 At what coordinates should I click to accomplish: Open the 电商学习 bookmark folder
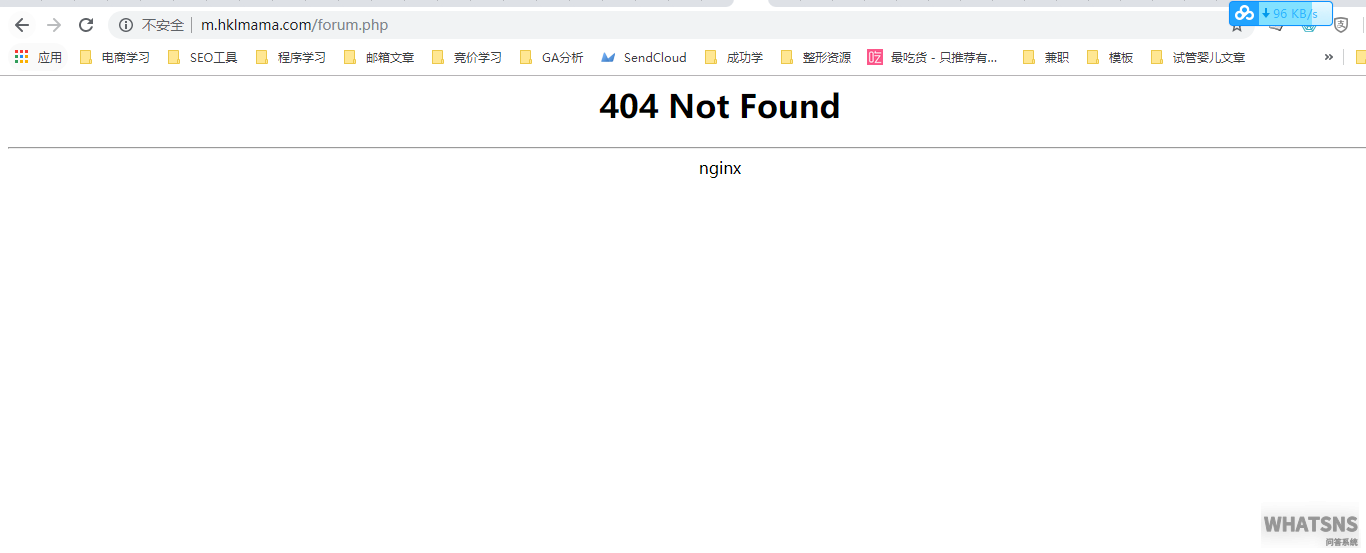[x=115, y=58]
